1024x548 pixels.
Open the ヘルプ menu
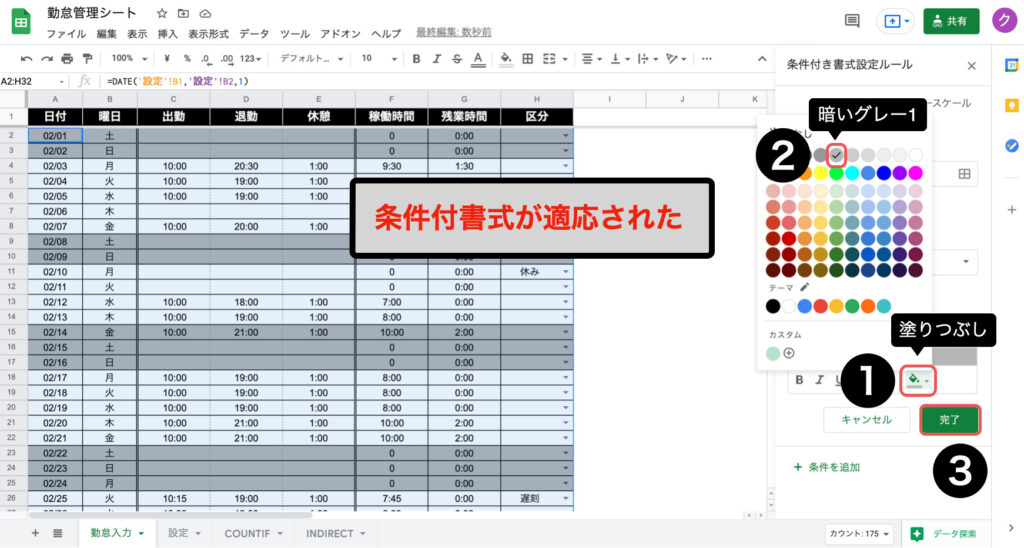coord(386,34)
